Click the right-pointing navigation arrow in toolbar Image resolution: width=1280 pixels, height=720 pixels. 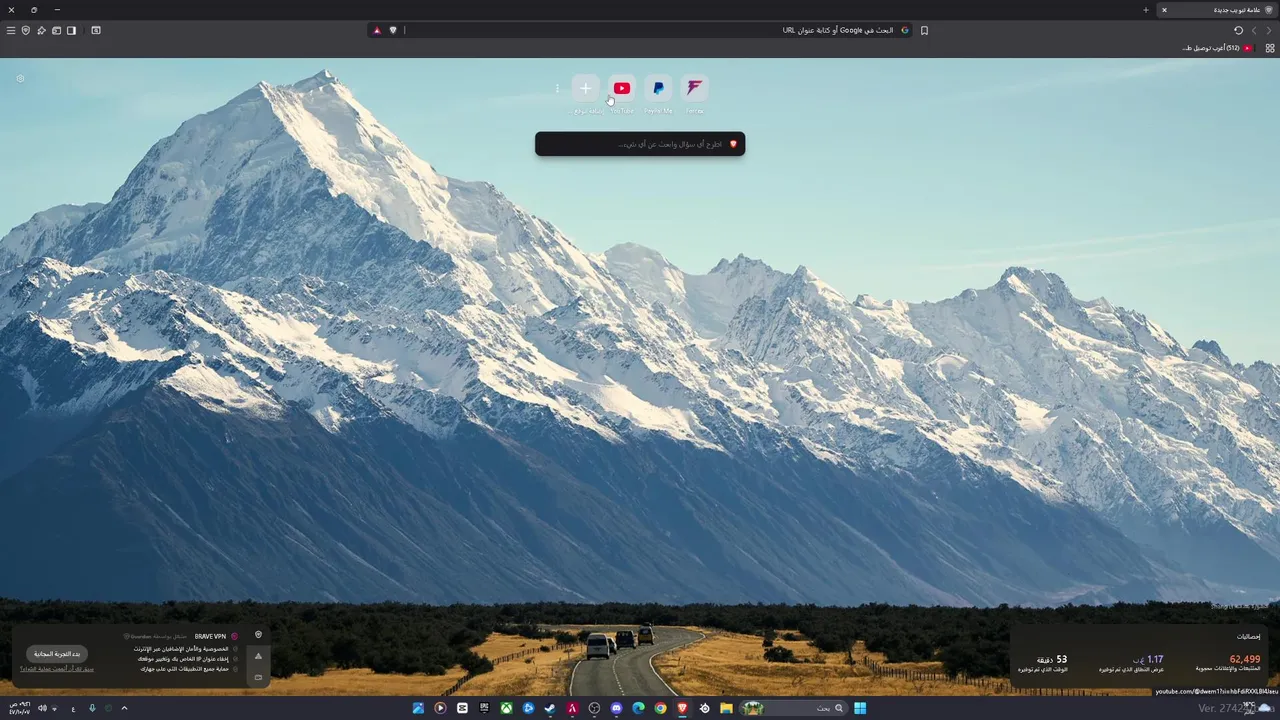(1270, 30)
